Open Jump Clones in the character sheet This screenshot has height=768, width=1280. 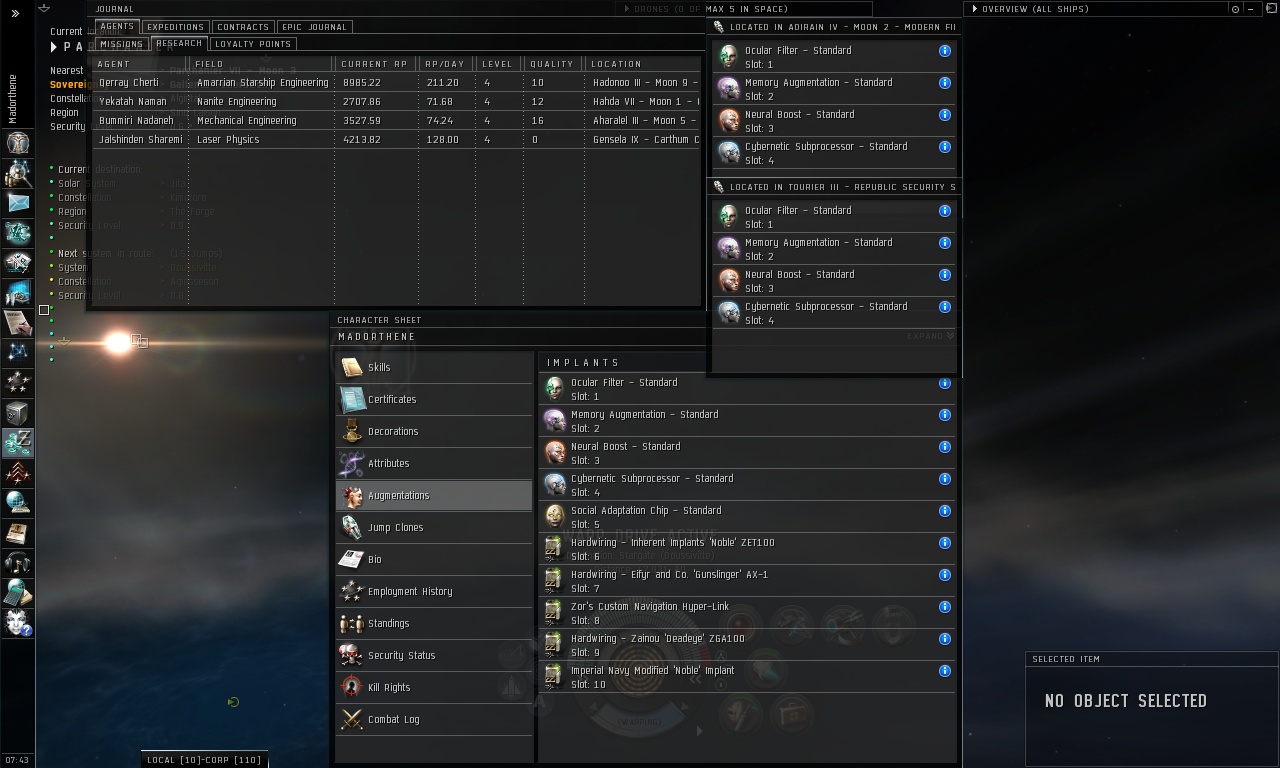(x=434, y=527)
